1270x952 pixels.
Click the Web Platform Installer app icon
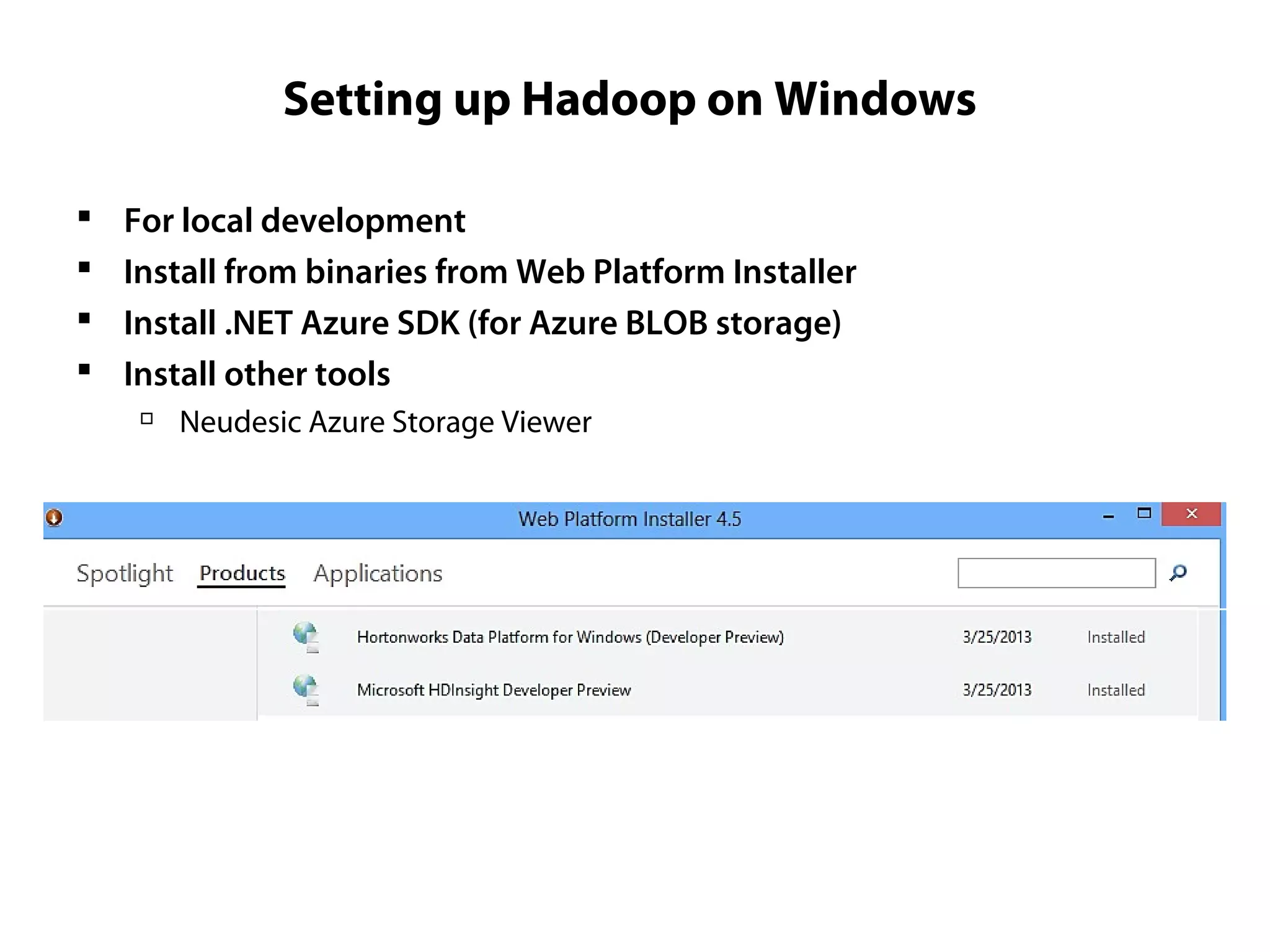55,518
